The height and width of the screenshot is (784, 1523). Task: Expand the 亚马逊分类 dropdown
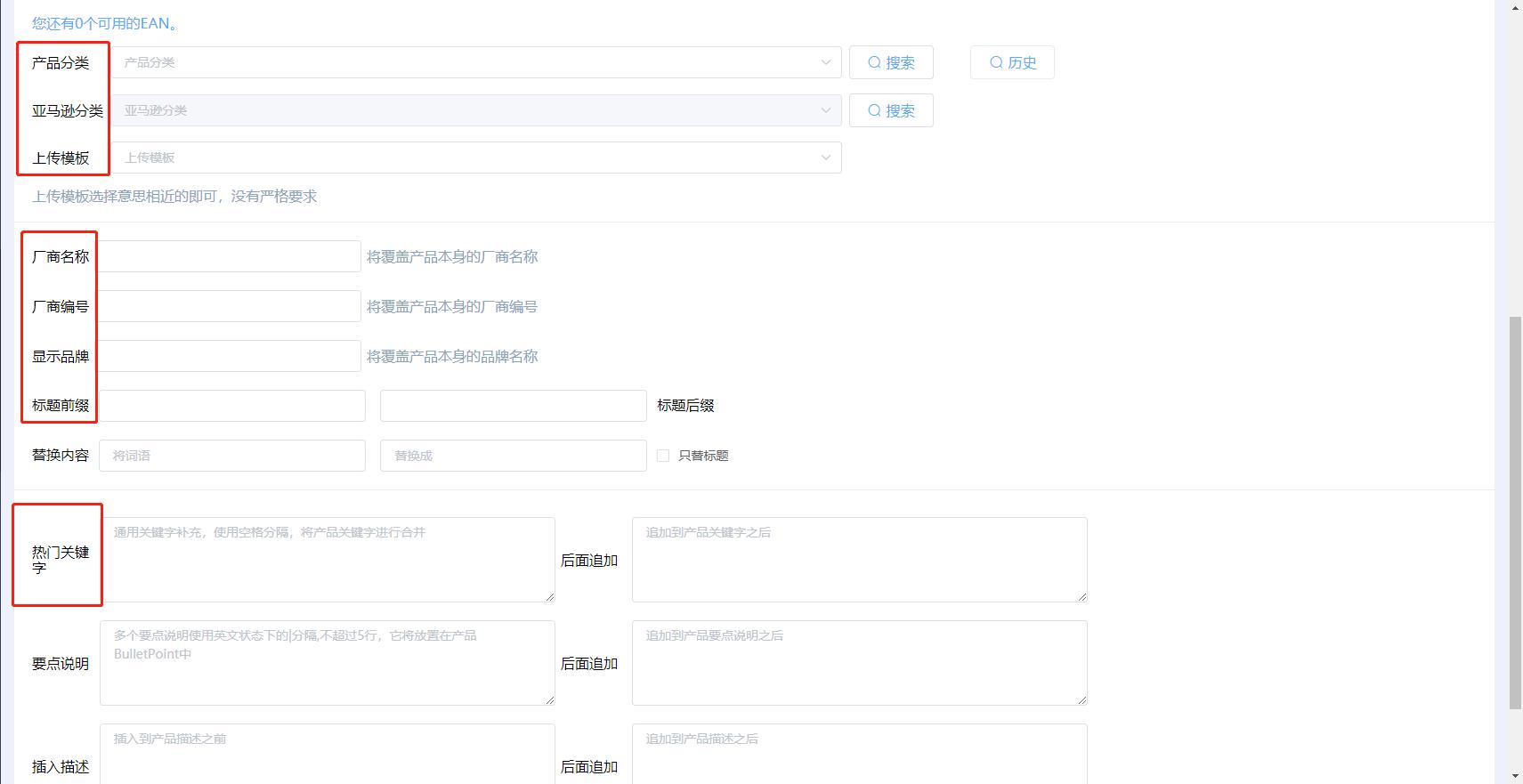(475, 110)
